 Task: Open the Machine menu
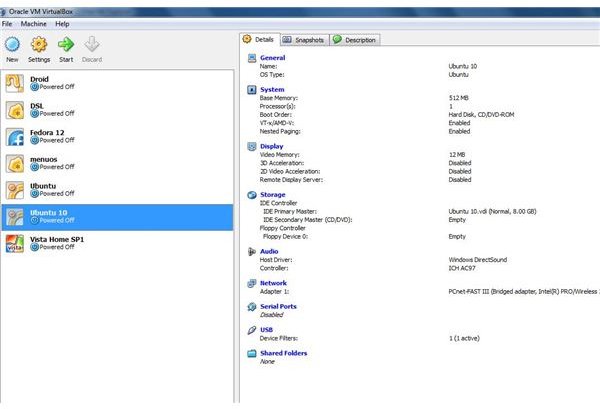click(34, 24)
